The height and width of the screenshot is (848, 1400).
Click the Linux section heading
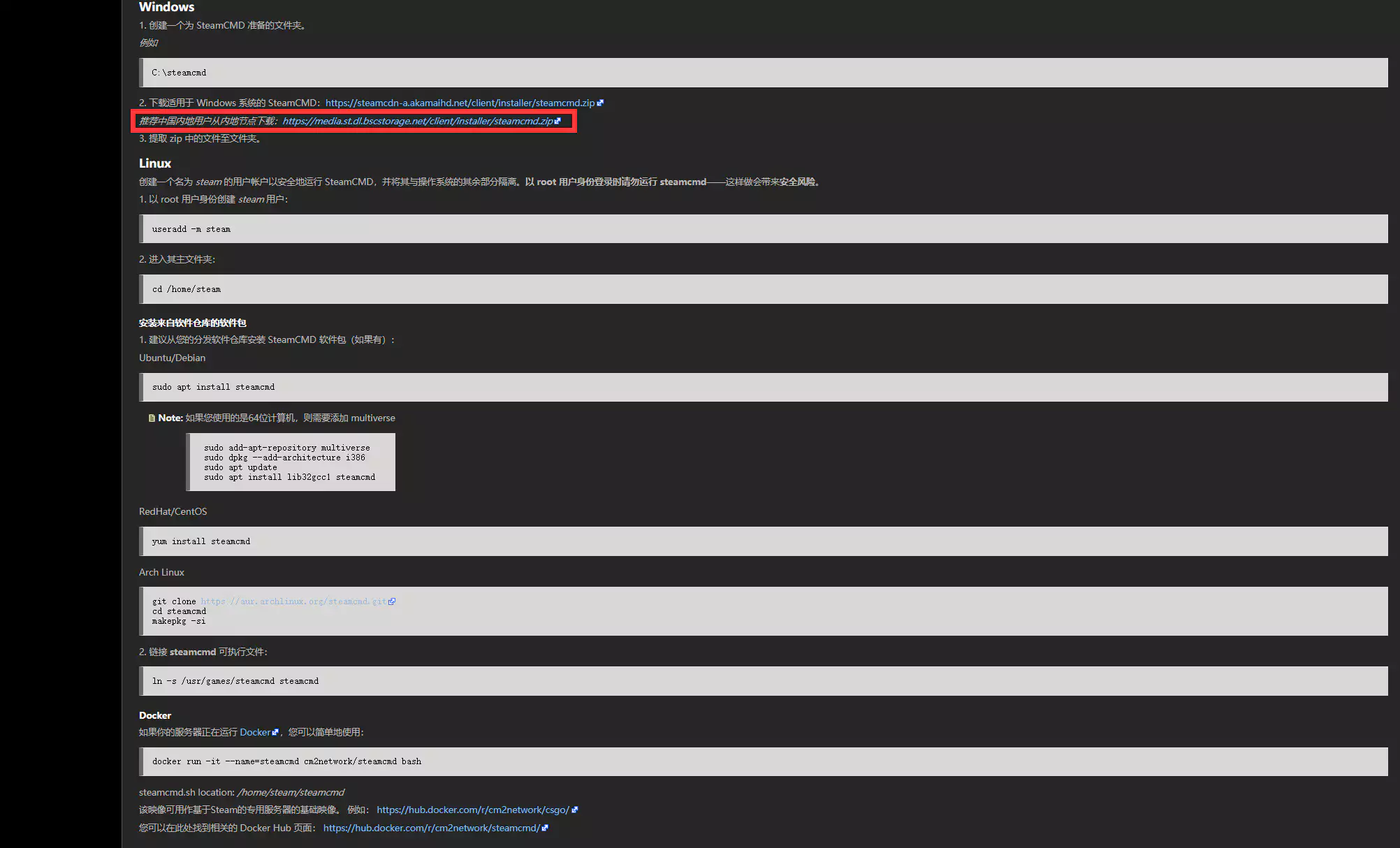(155, 163)
